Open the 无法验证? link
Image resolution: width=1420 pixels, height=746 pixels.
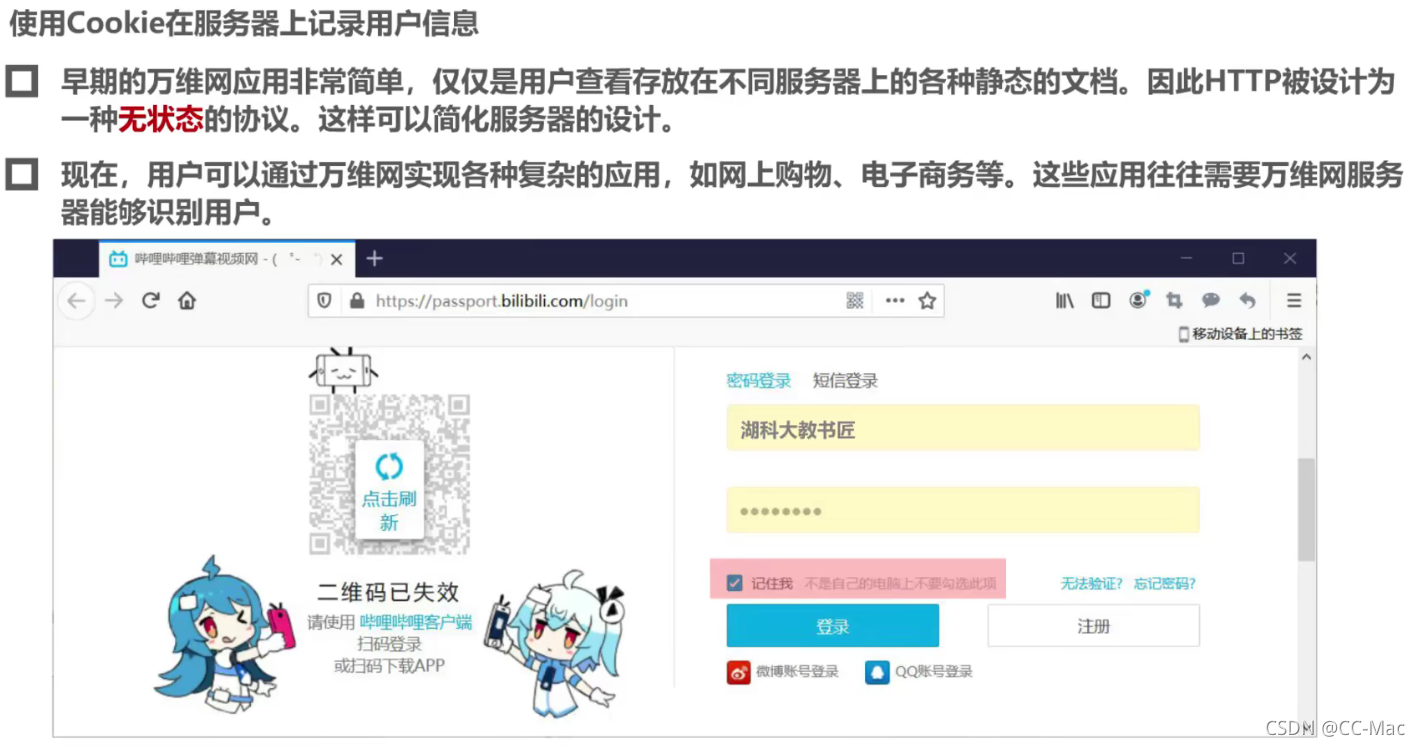[x=1092, y=583]
